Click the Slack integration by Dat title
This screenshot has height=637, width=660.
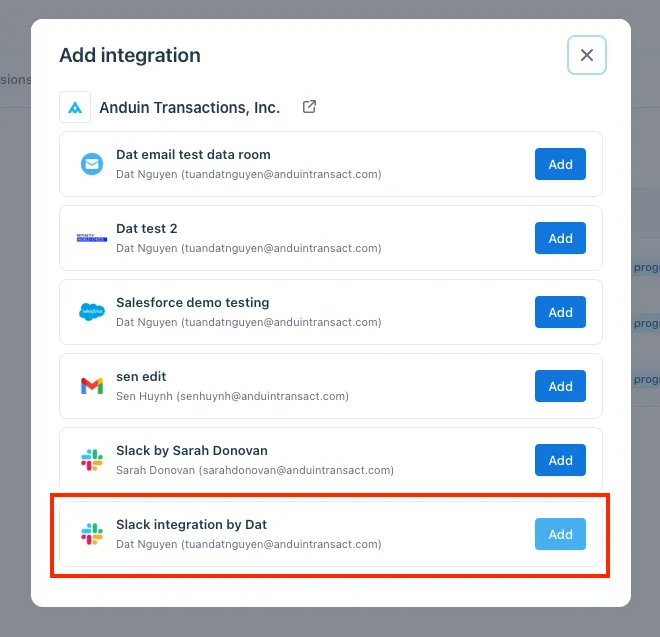click(x=192, y=525)
